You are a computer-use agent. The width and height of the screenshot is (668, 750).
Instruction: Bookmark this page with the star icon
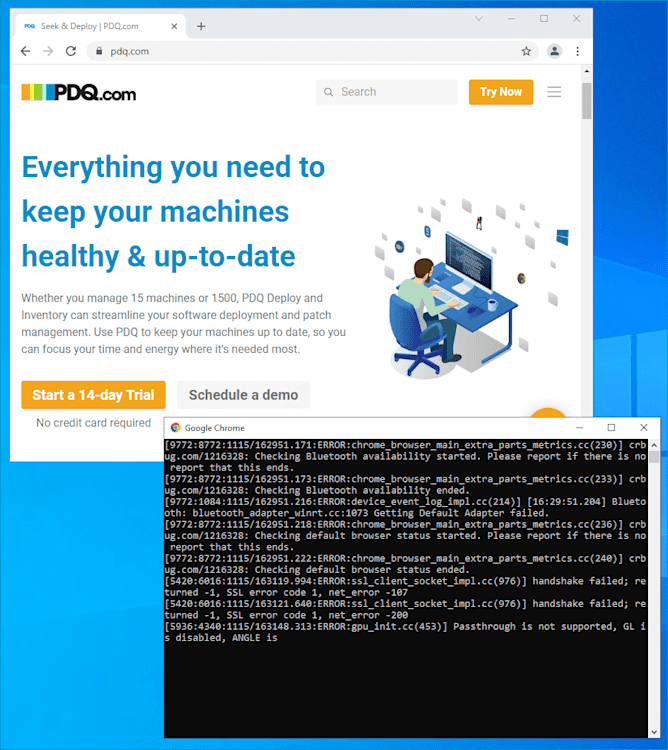click(x=526, y=51)
